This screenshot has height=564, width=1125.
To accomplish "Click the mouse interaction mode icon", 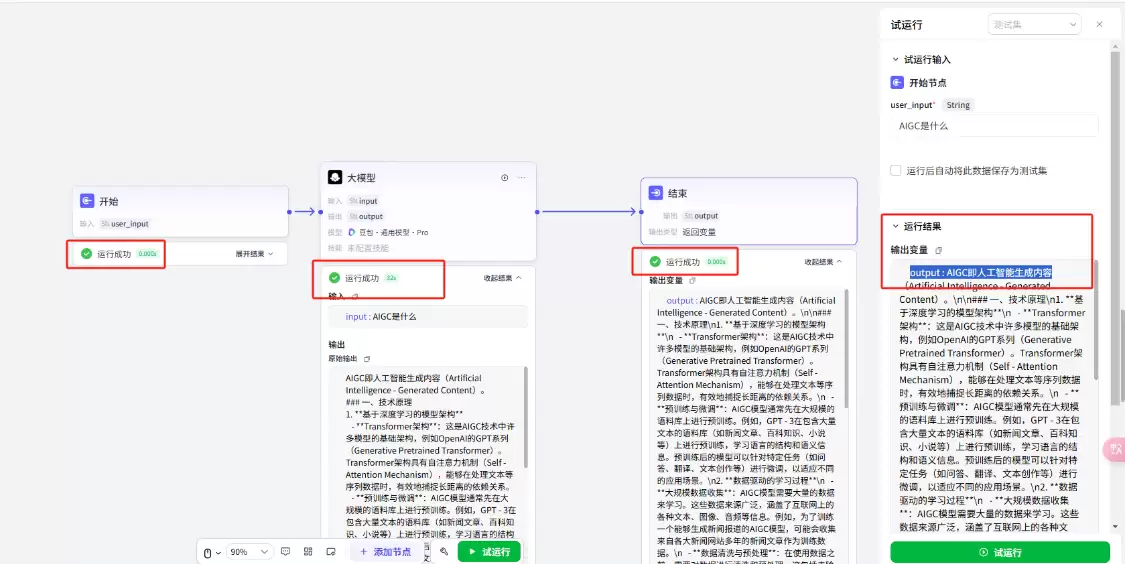I will click(x=208, y=553).
